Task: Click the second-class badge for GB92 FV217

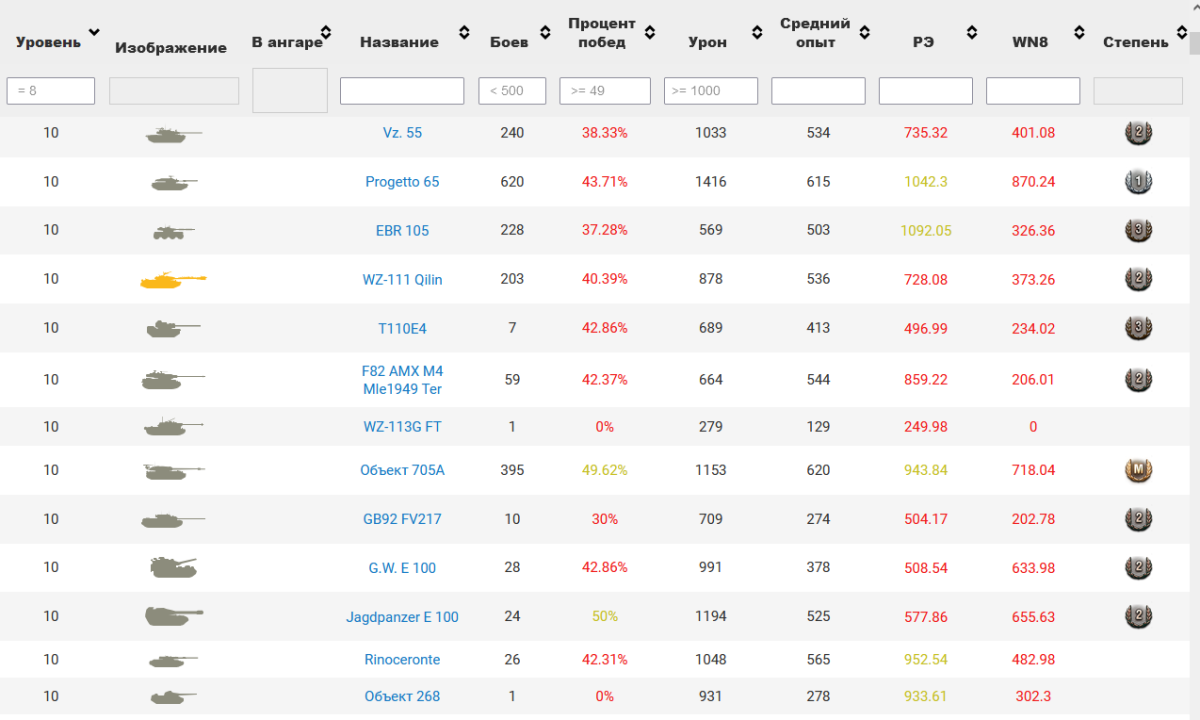Action: coord(1138,519)
